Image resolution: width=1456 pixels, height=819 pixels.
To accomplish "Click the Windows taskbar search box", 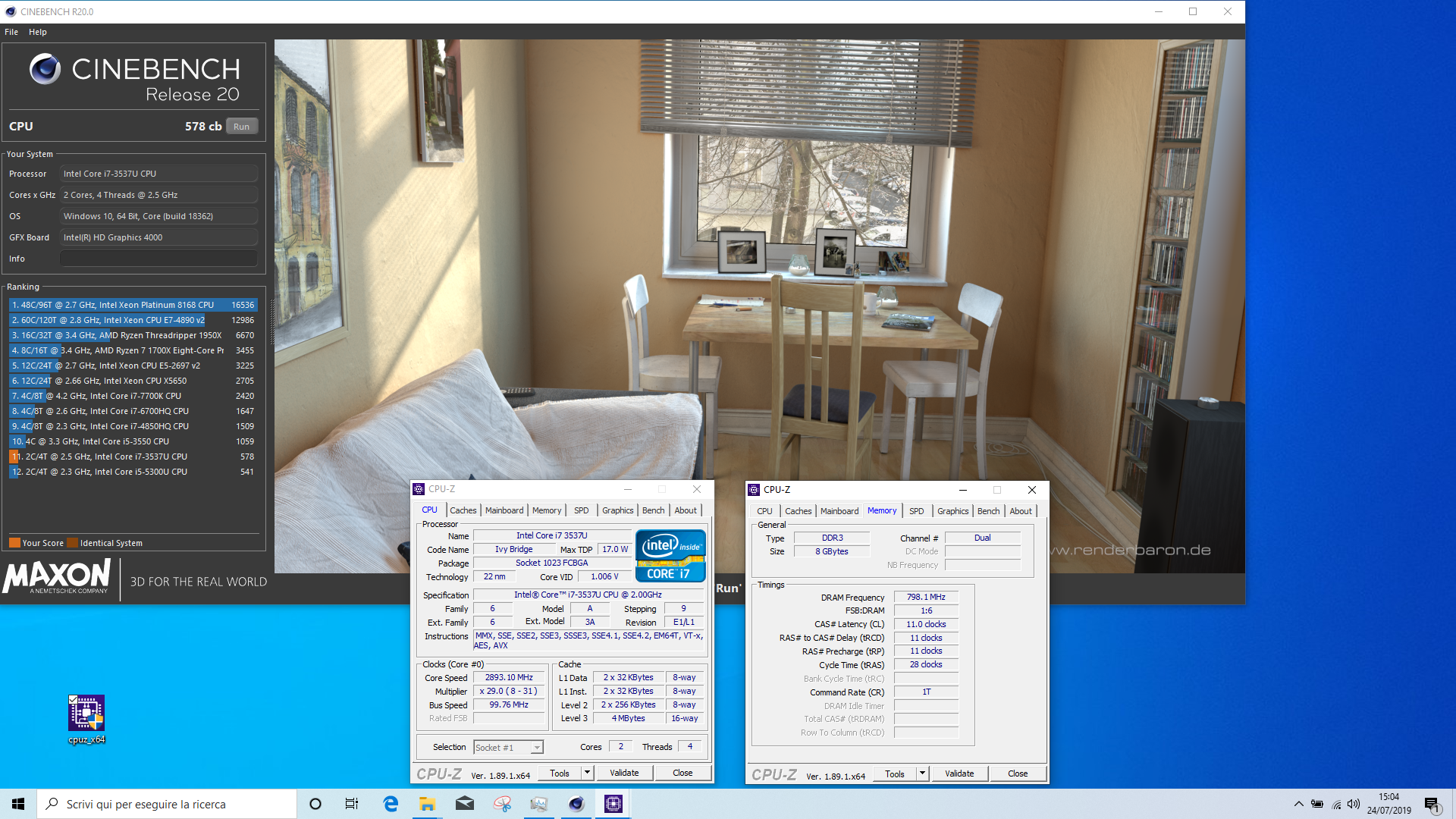I will tap(167, 804).
